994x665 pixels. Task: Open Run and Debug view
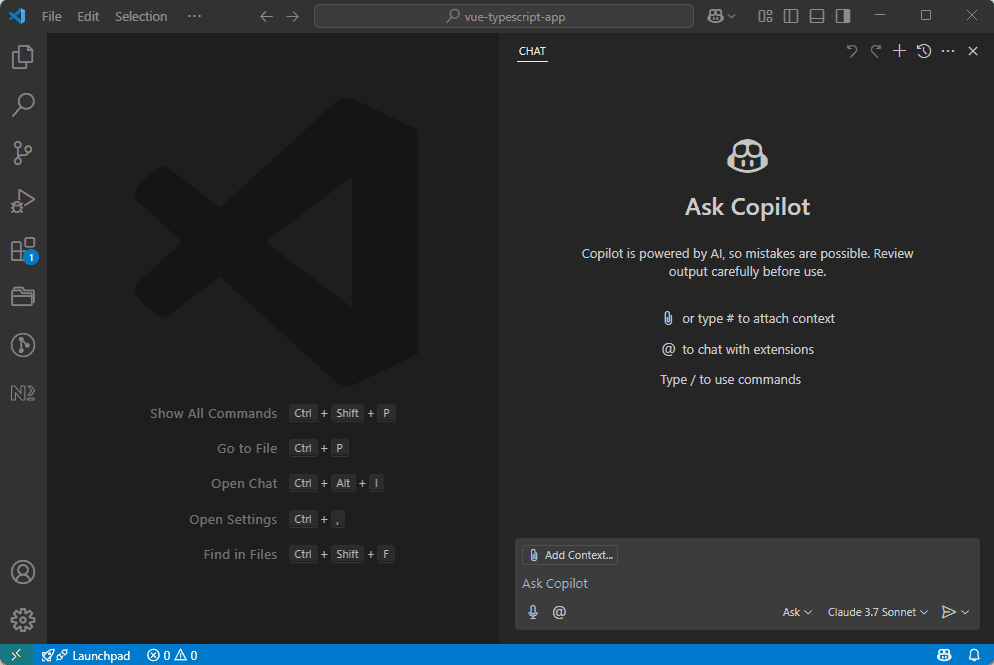[x=23, y=201]
